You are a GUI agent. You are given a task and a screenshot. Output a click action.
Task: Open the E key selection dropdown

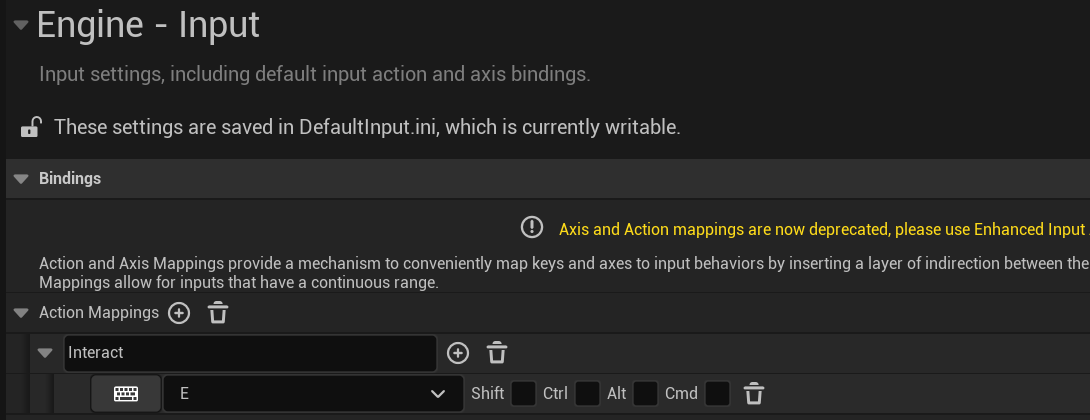click(x=313, y=394)
